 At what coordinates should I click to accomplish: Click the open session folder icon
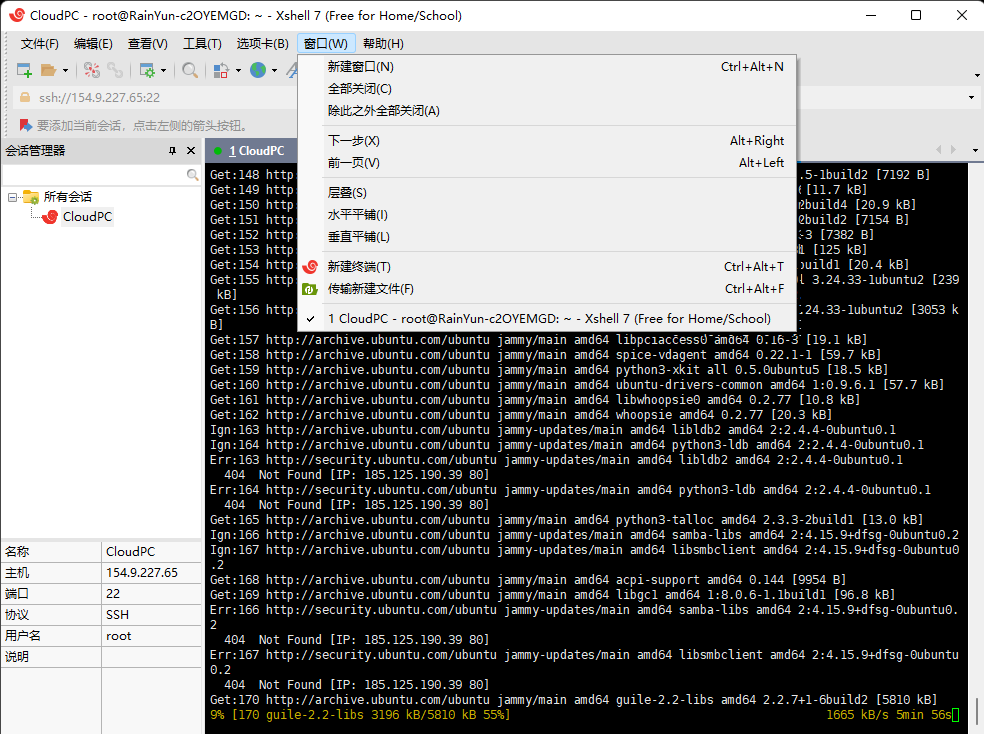[48, 70]
